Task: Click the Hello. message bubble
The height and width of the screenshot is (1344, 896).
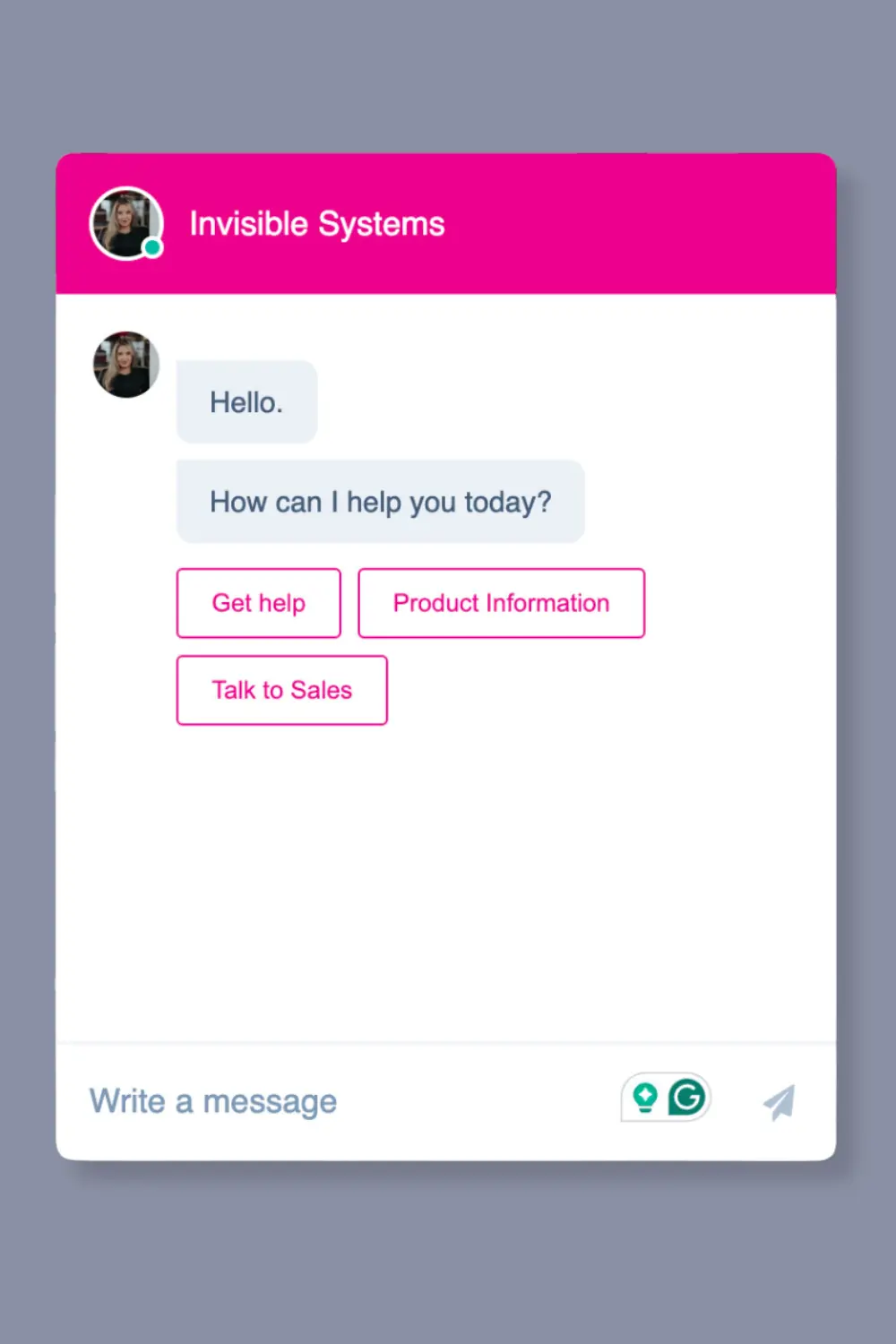Action: [x=247, y=402]
